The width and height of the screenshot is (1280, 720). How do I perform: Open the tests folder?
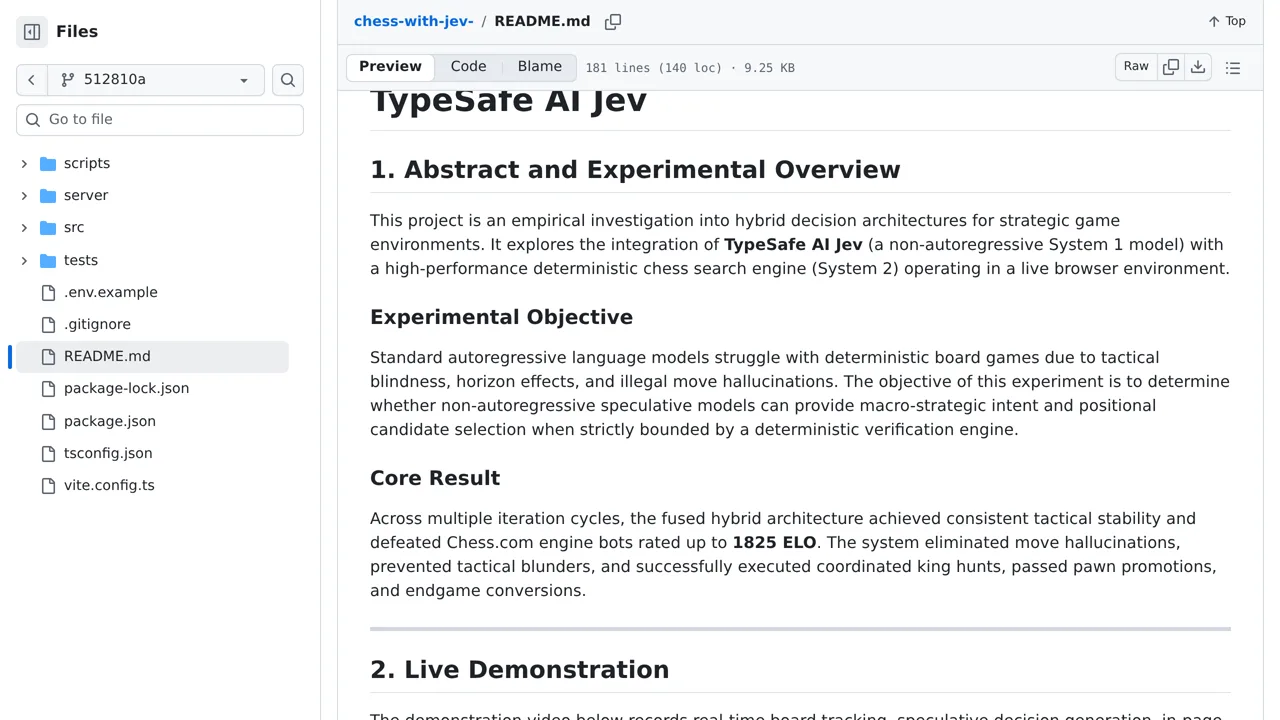pyautogui.click(x=81, y=260)
